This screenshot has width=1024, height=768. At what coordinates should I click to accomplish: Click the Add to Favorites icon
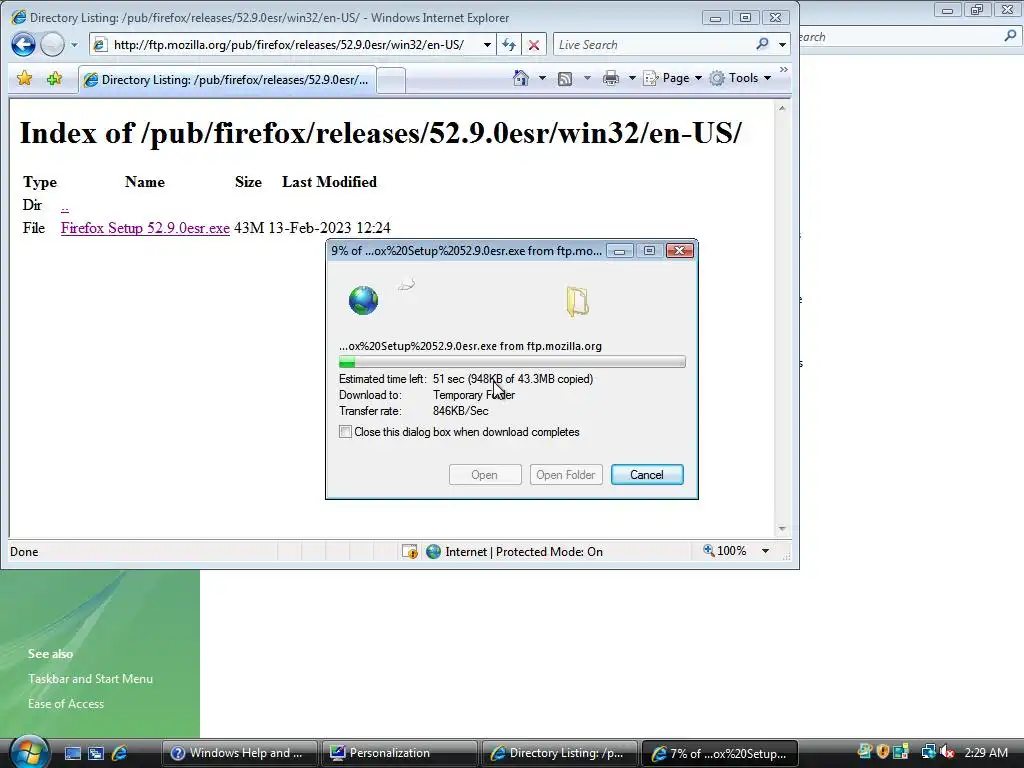(x=54, y=78)
